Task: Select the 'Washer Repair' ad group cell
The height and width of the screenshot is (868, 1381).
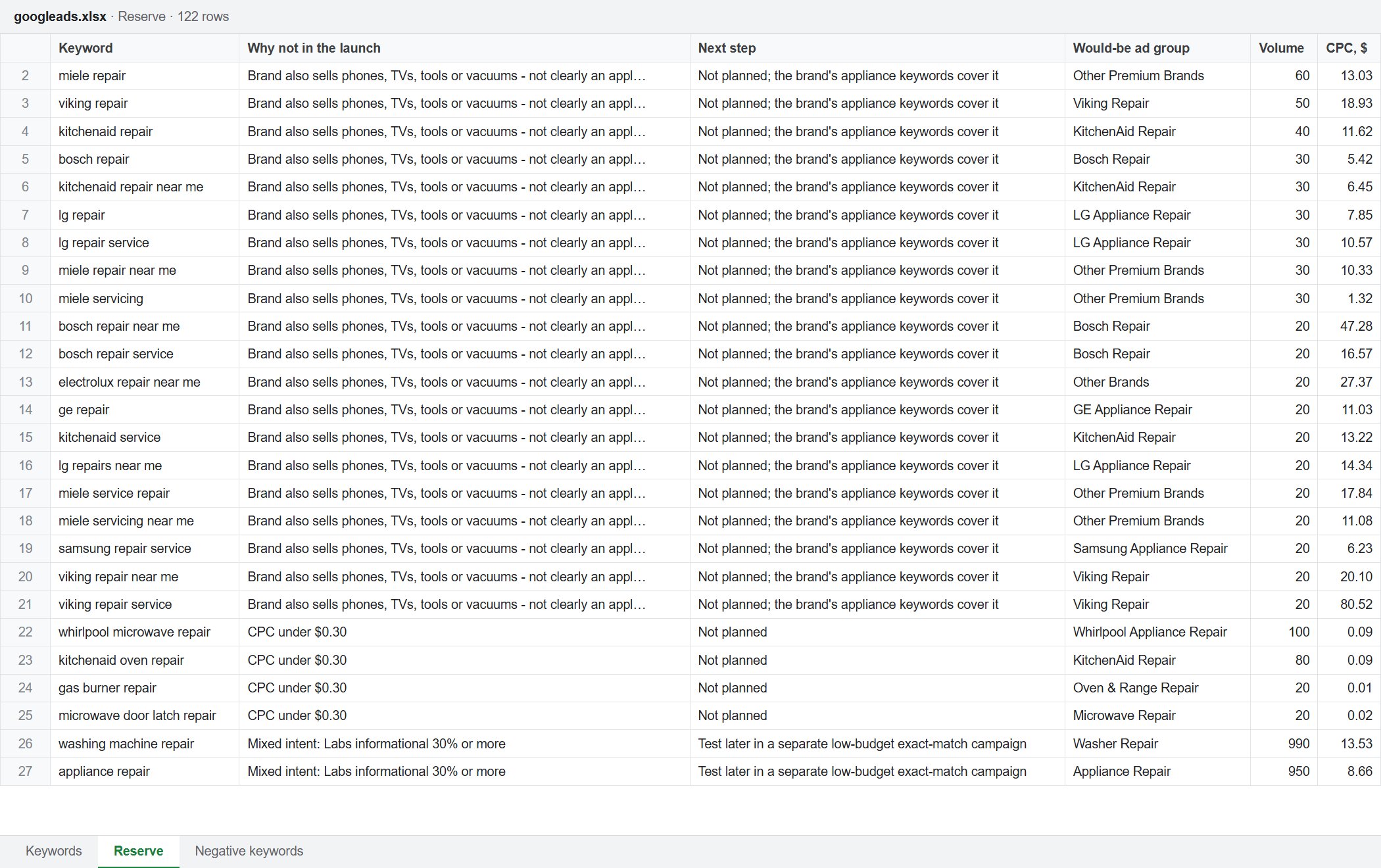Action: 1157,744
